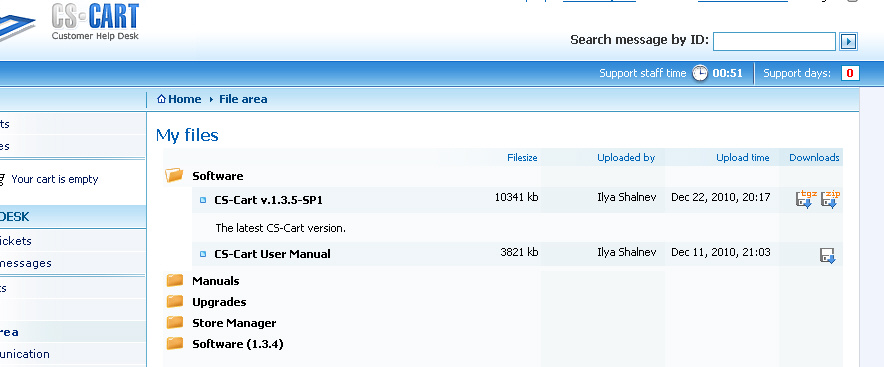Go to Home in the breadcrumb
Viewport: 884px width, 367px height.
click(184, 99)
